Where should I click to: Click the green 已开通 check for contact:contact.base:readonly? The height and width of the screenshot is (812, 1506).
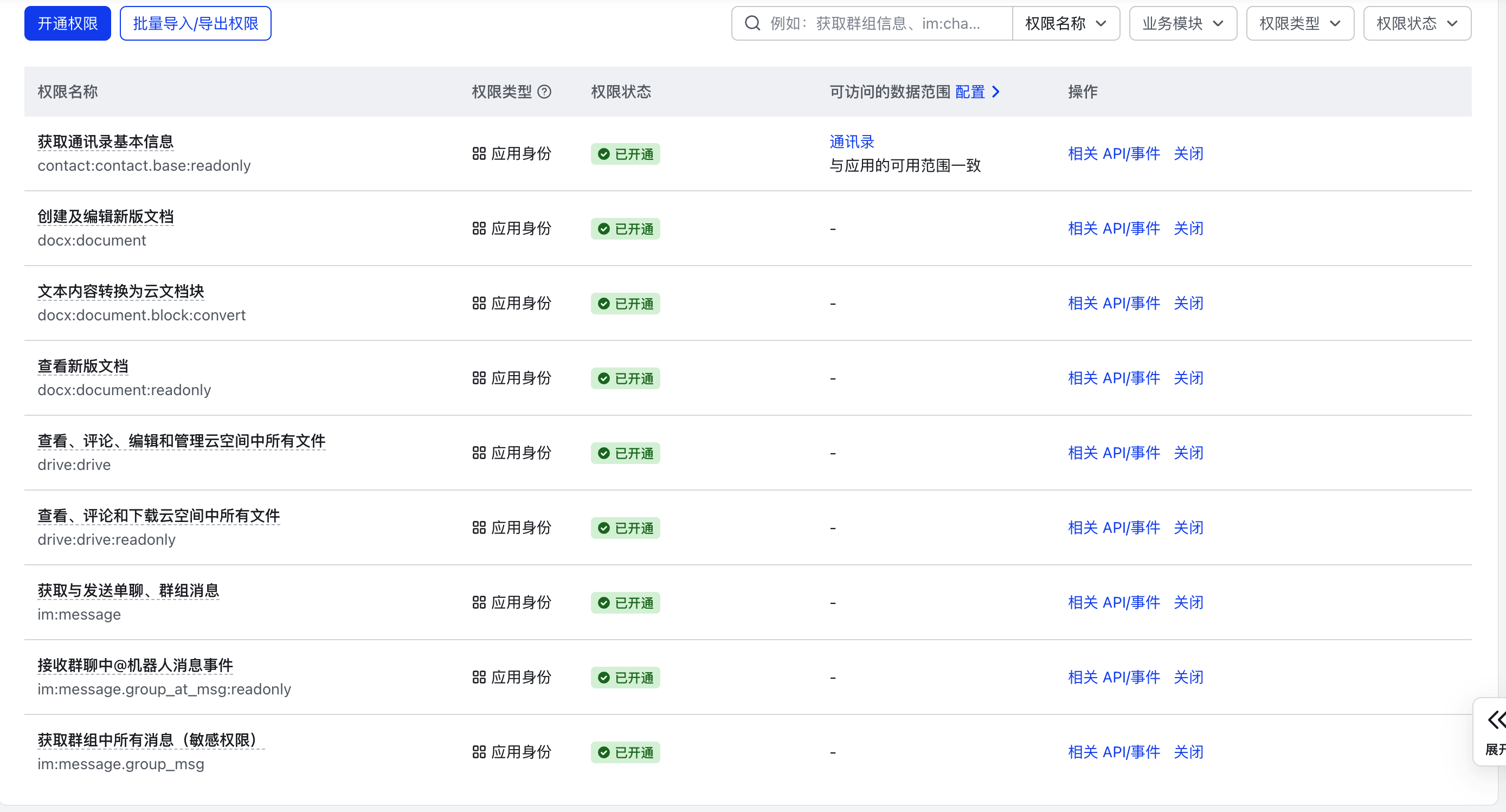(x=604, y=154)
